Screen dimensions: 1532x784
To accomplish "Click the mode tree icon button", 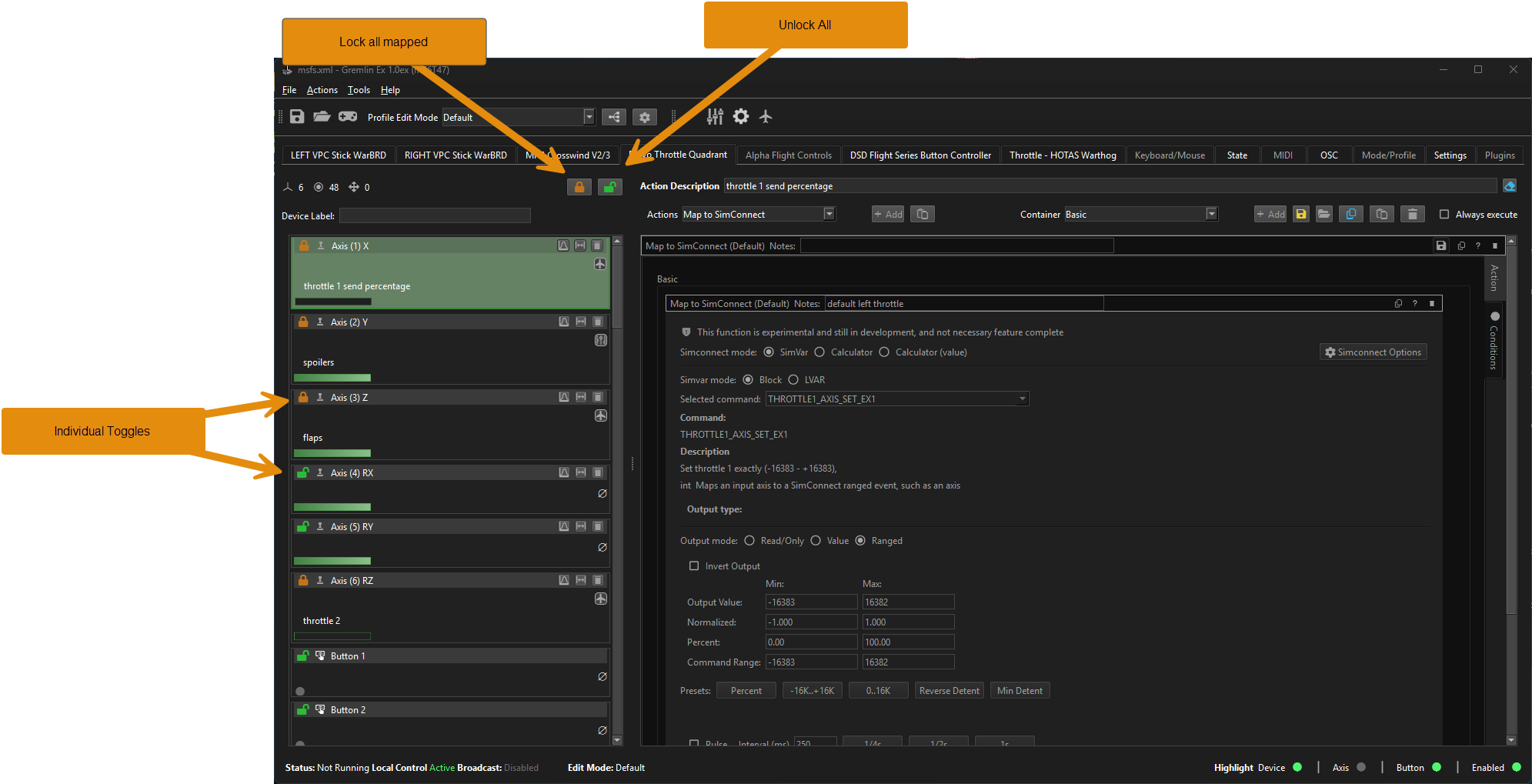I will [614, 117].
